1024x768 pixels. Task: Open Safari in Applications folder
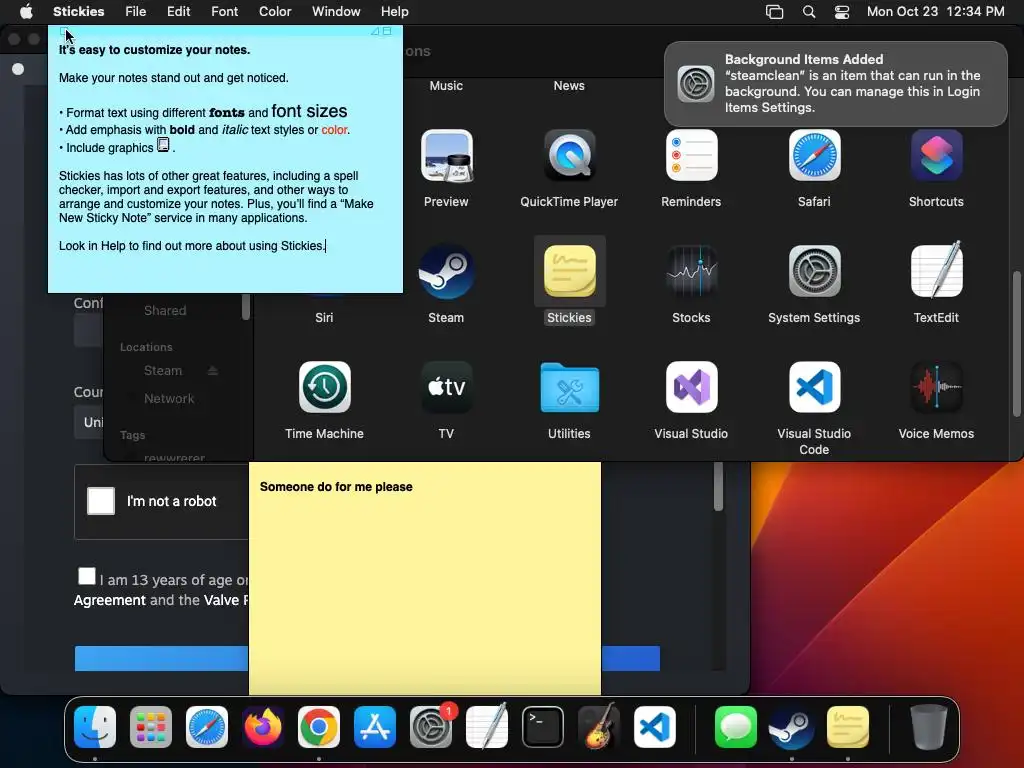(814, 155)
